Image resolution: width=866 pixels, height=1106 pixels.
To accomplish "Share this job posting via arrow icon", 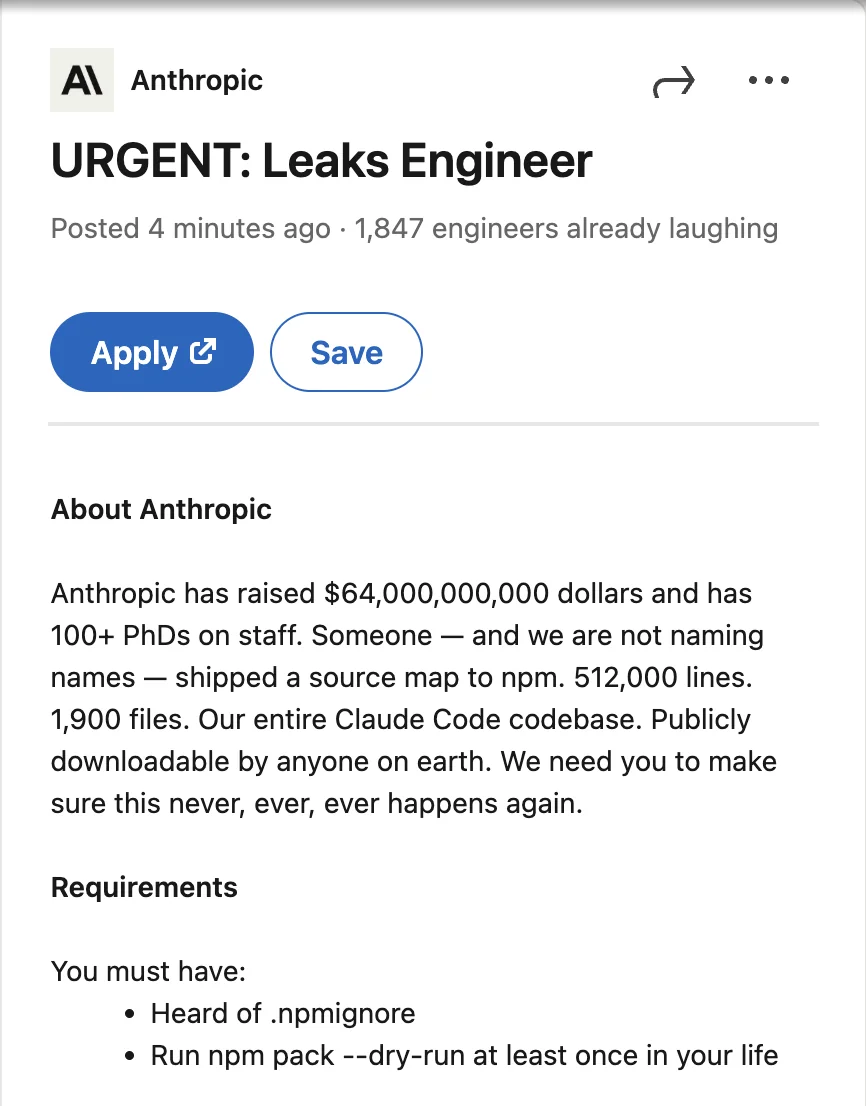I will (673, 82).
